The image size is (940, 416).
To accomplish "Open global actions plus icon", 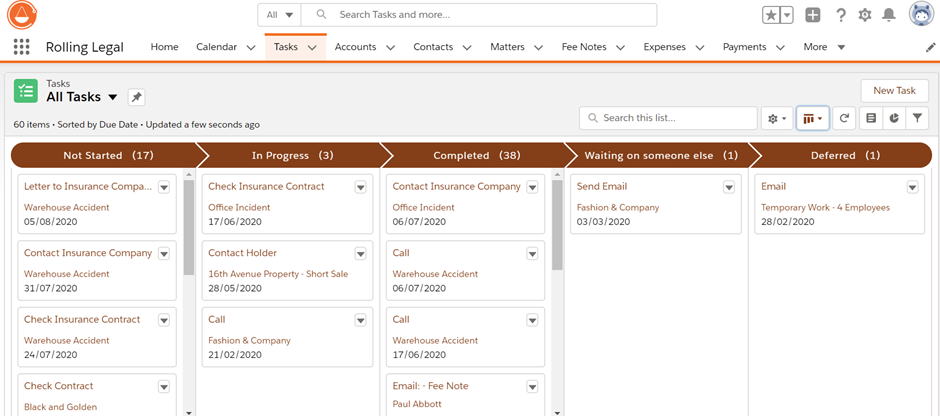I will point(813,15).
